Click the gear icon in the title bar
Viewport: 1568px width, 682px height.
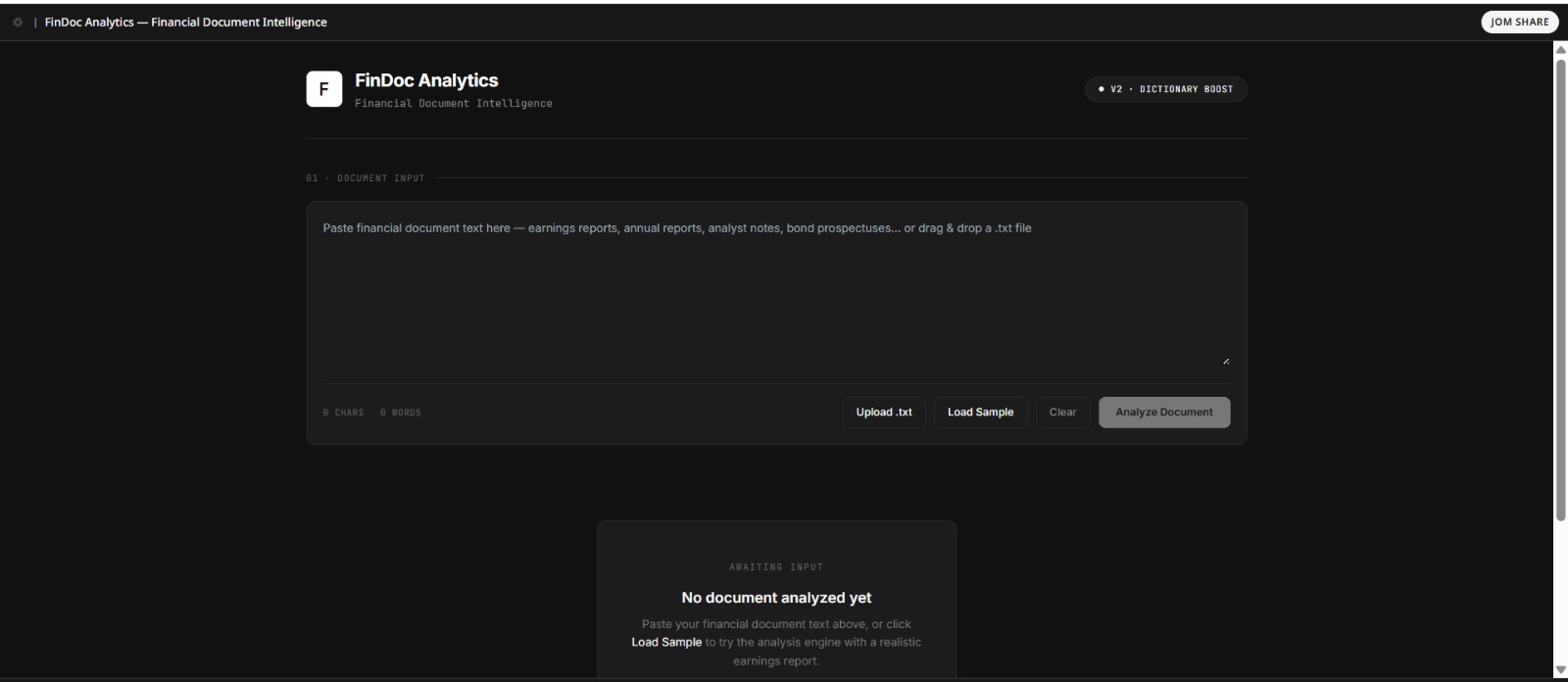point(18,23)
